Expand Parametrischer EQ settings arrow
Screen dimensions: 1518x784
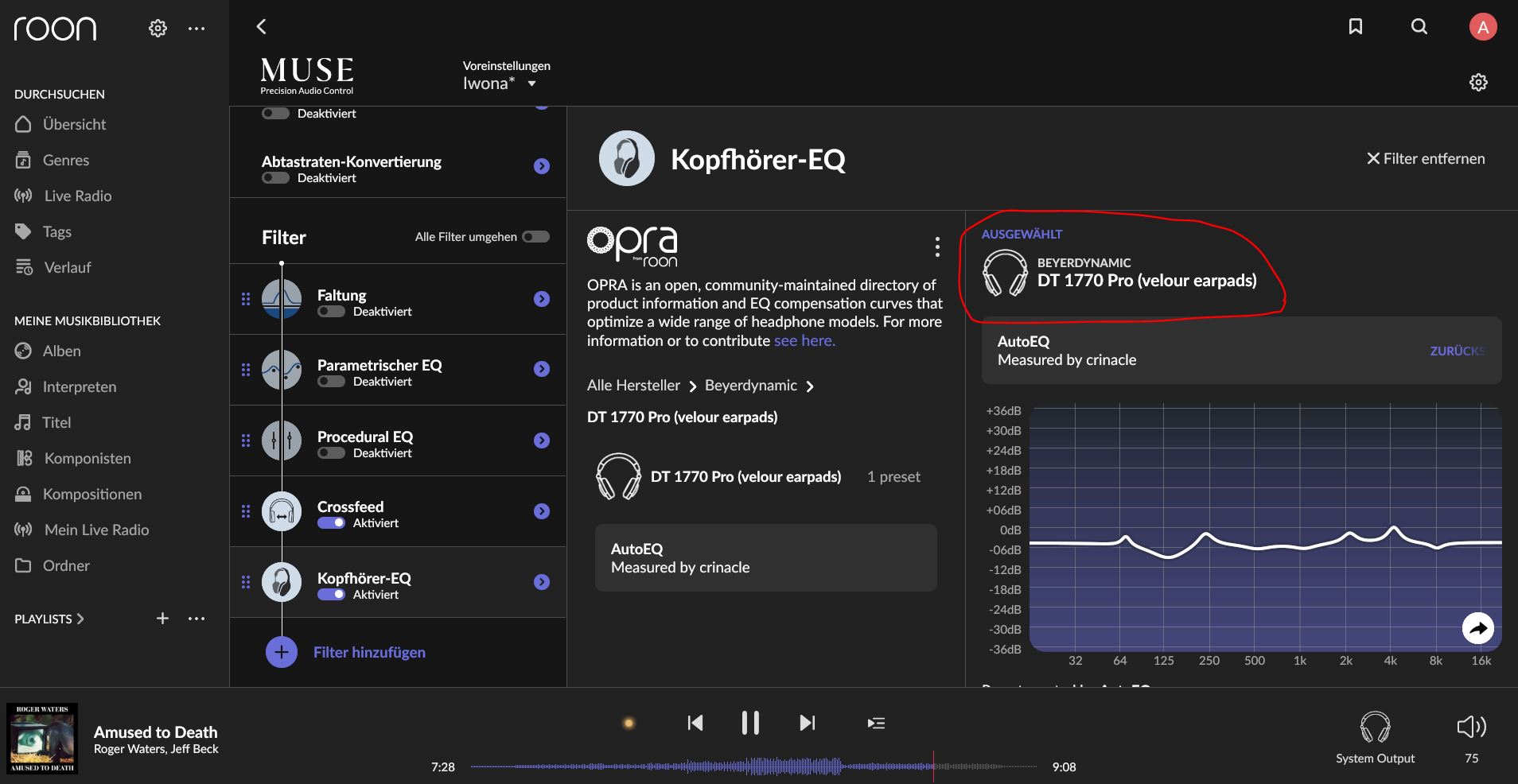pos(542,369)
